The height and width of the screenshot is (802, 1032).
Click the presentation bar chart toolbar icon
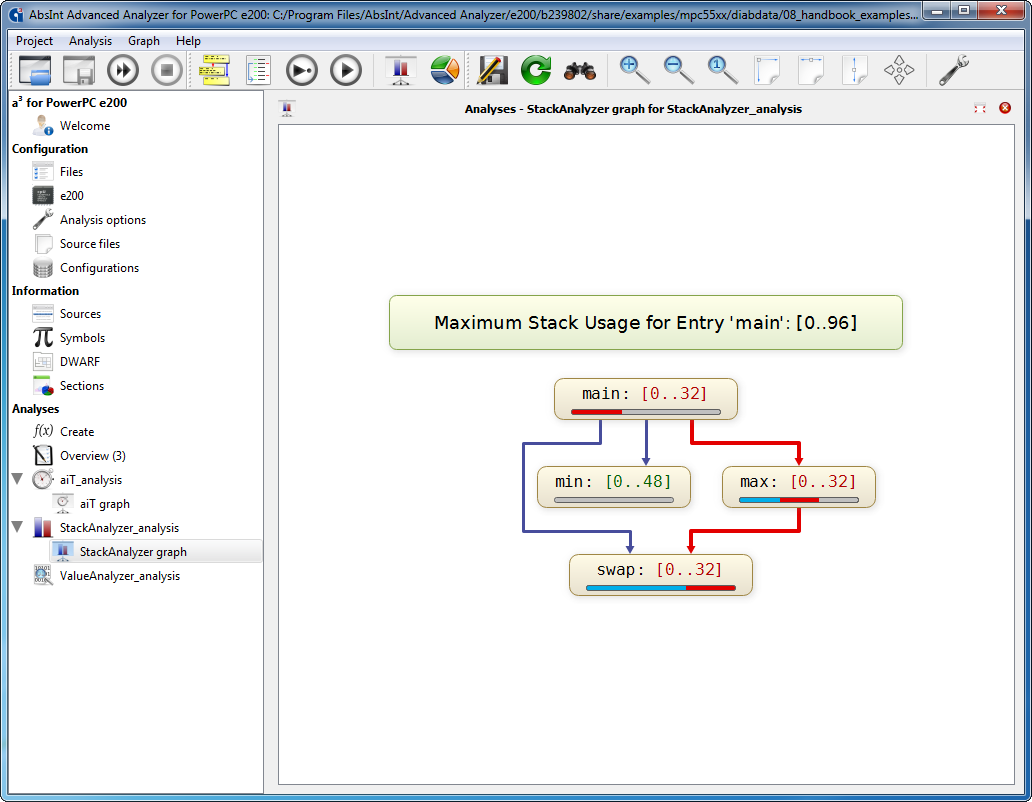tap(401, 70)
